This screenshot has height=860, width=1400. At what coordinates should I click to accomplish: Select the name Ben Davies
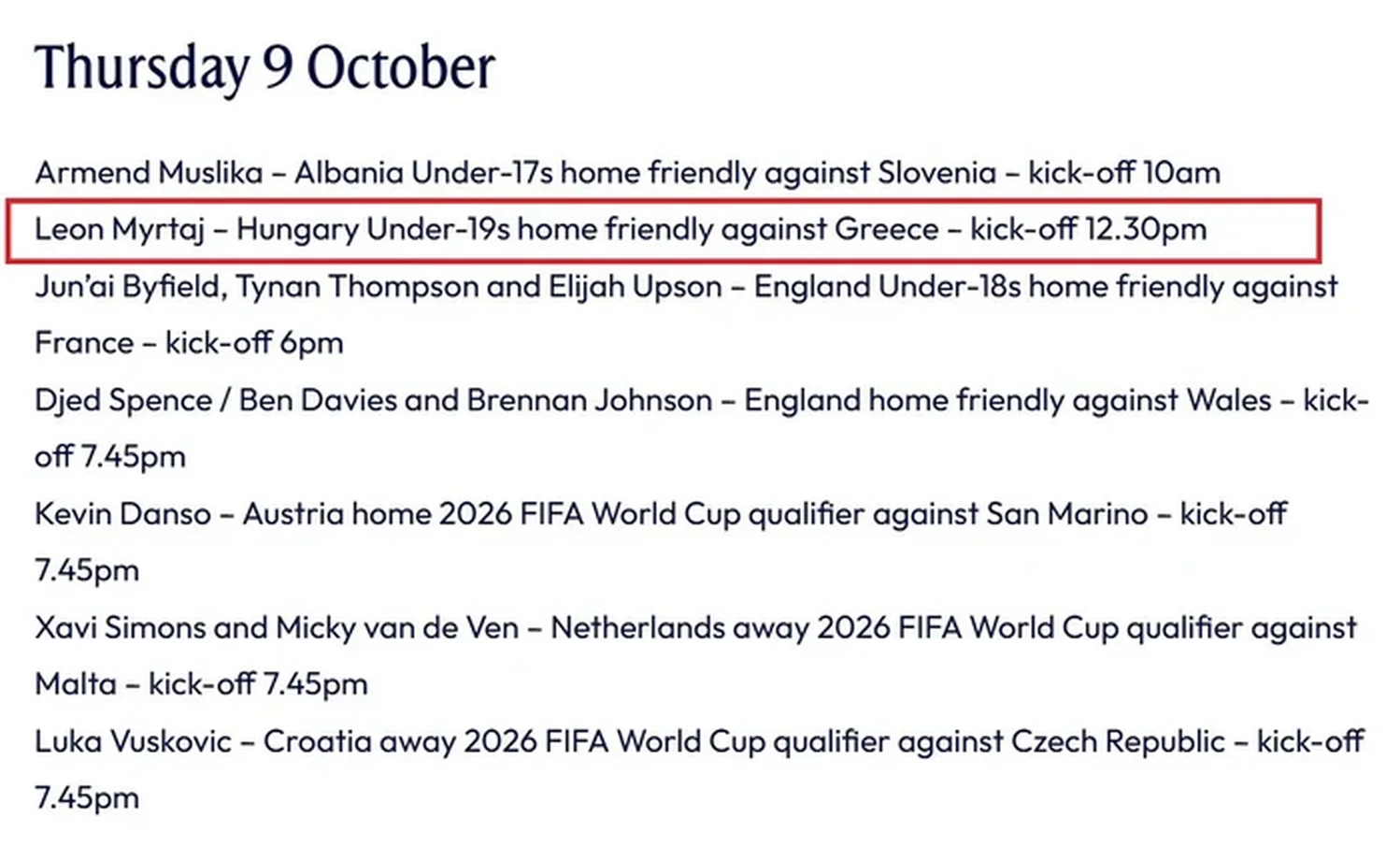pos(318,400)
